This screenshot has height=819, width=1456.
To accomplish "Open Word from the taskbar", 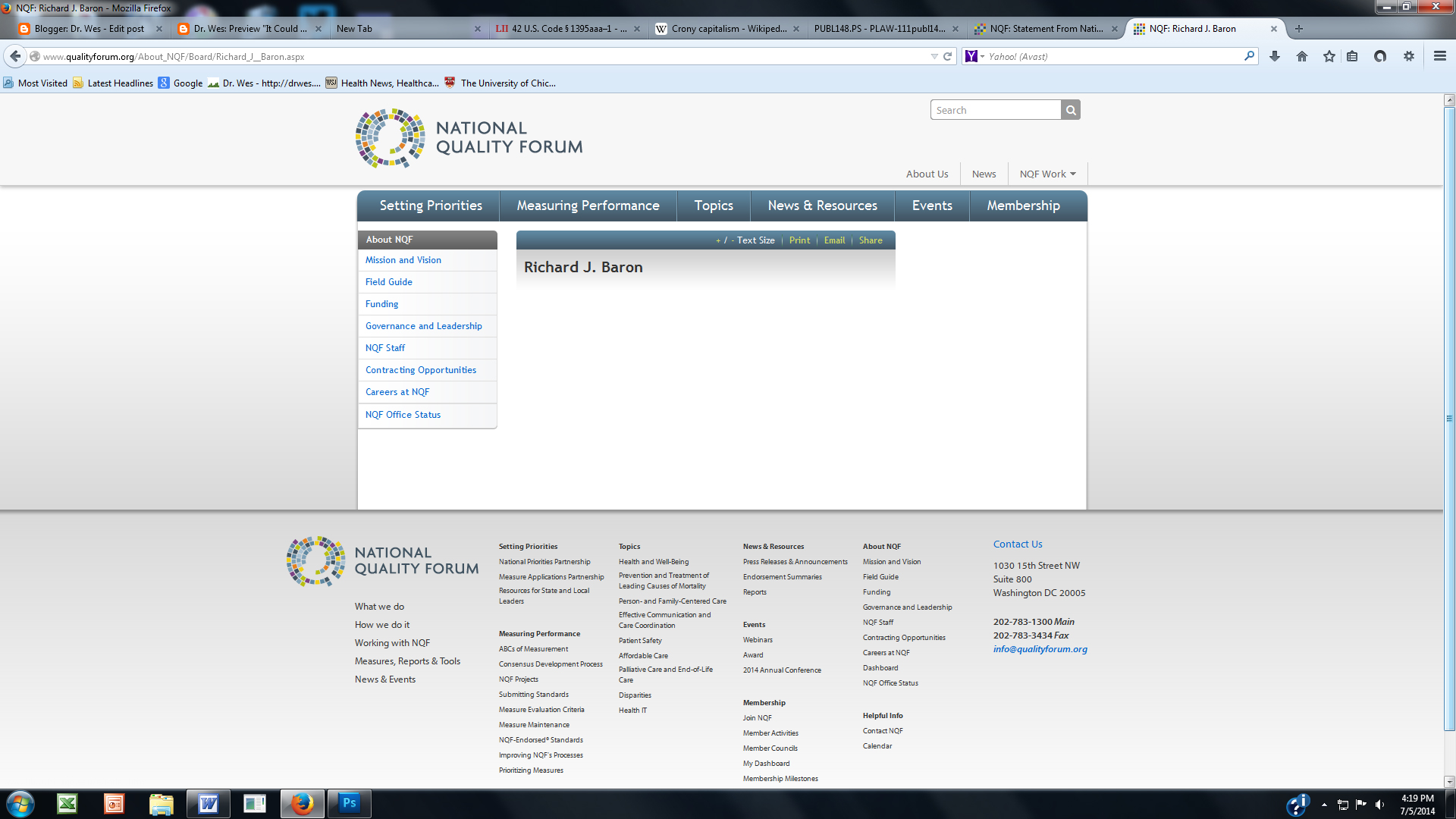I will [x=209, y=804].
